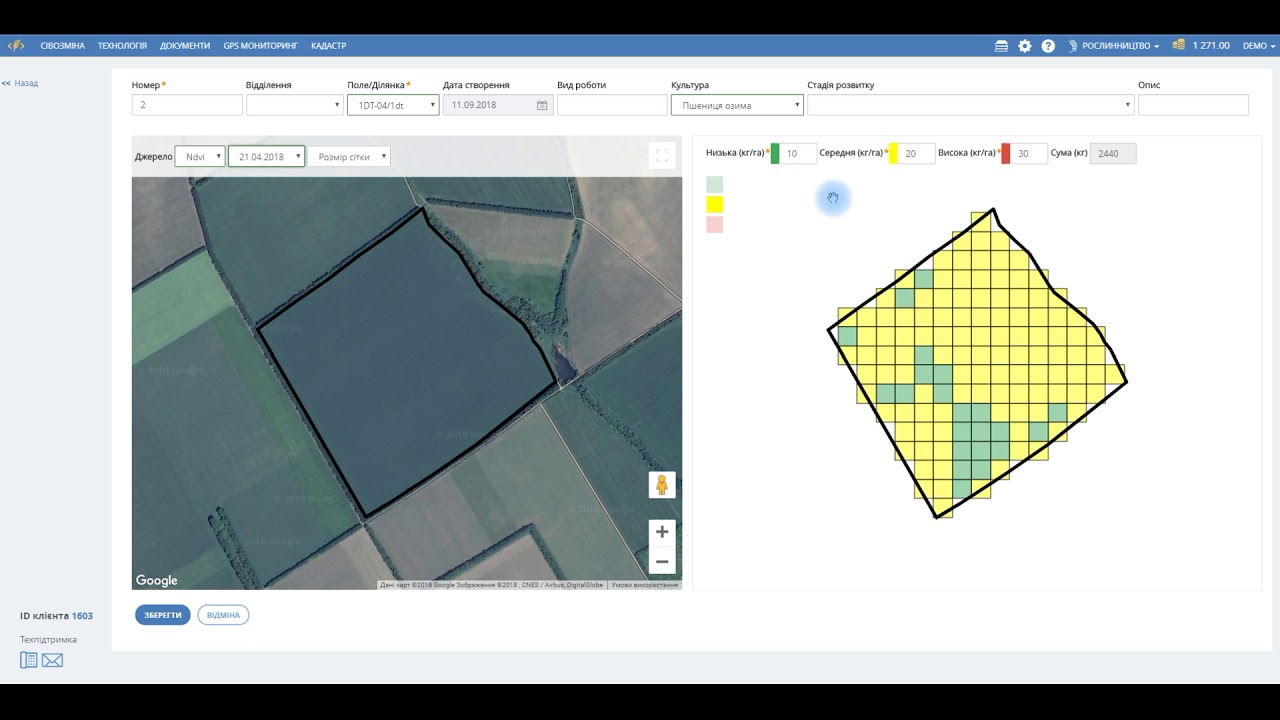Click the coins balance icon

1178,45
